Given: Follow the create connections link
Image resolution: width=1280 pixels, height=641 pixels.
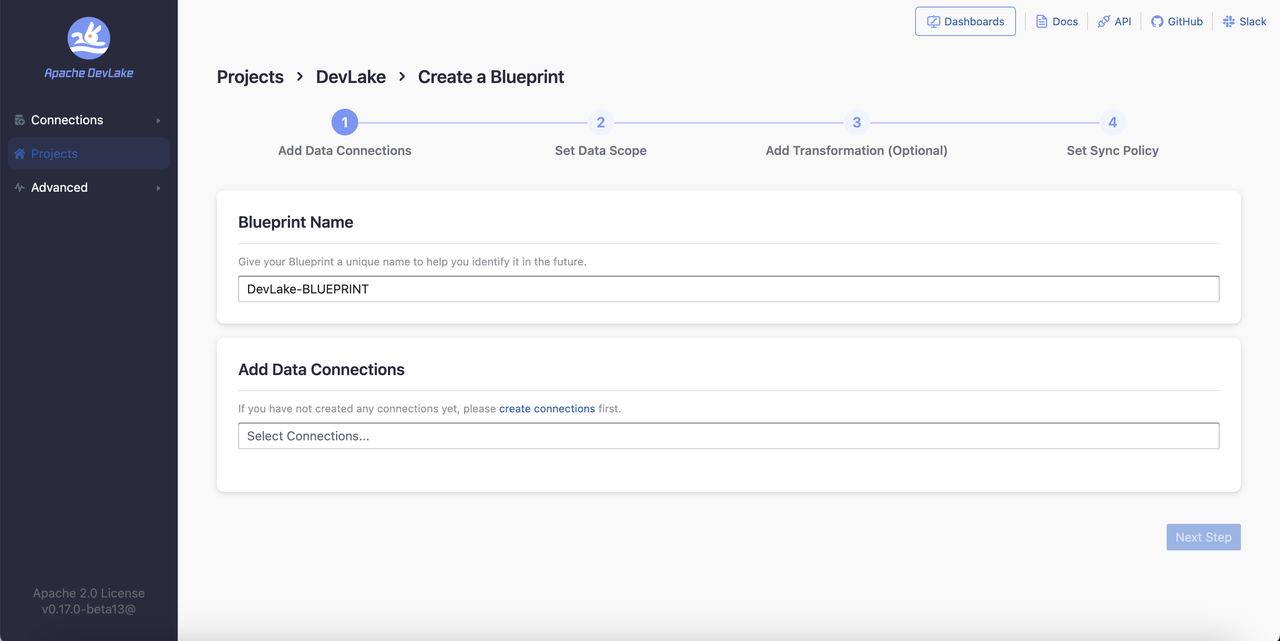Looking at the screenshot, I should click(547, 409).
